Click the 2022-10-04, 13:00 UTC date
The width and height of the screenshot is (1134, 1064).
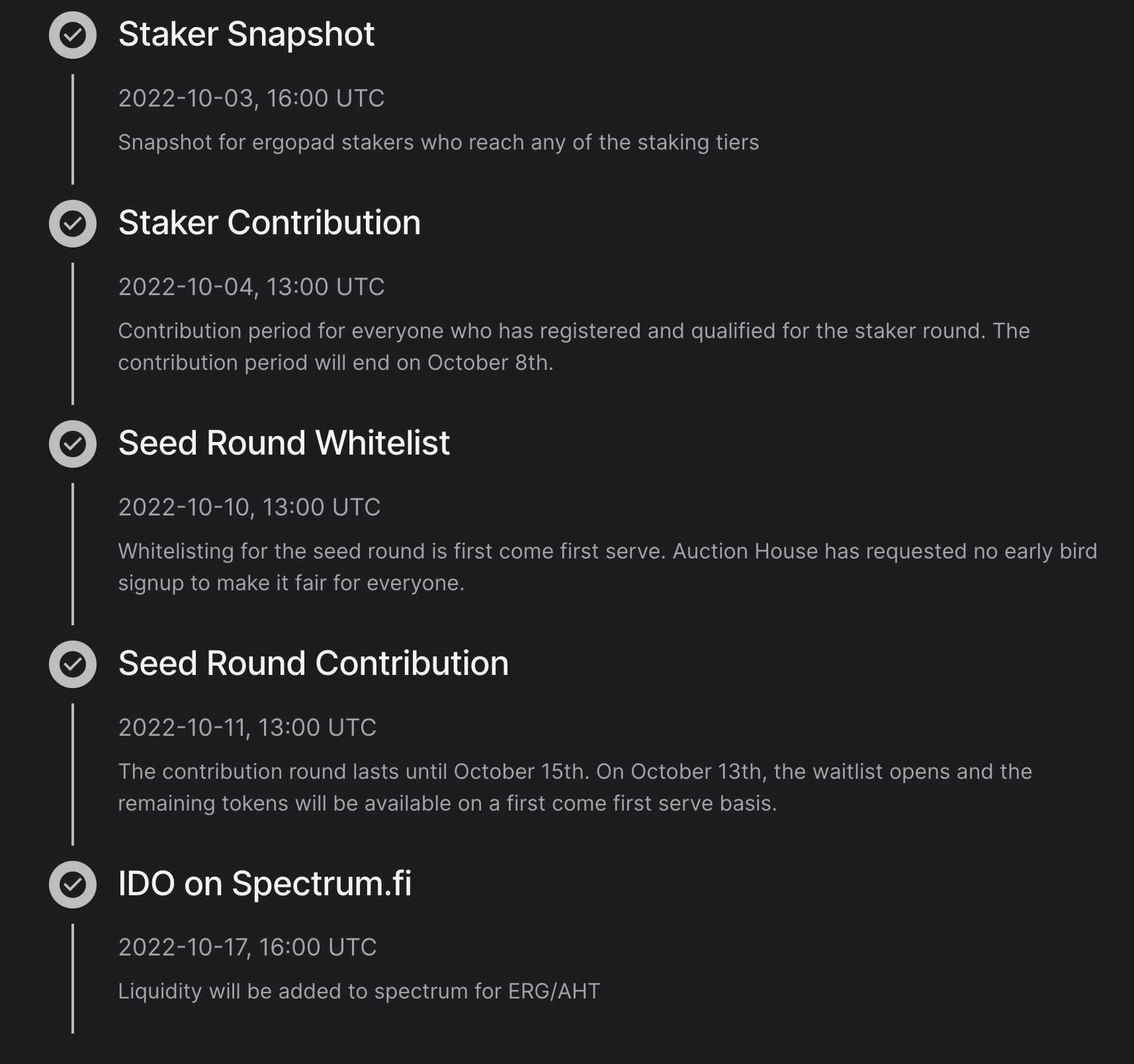[251, 287]
